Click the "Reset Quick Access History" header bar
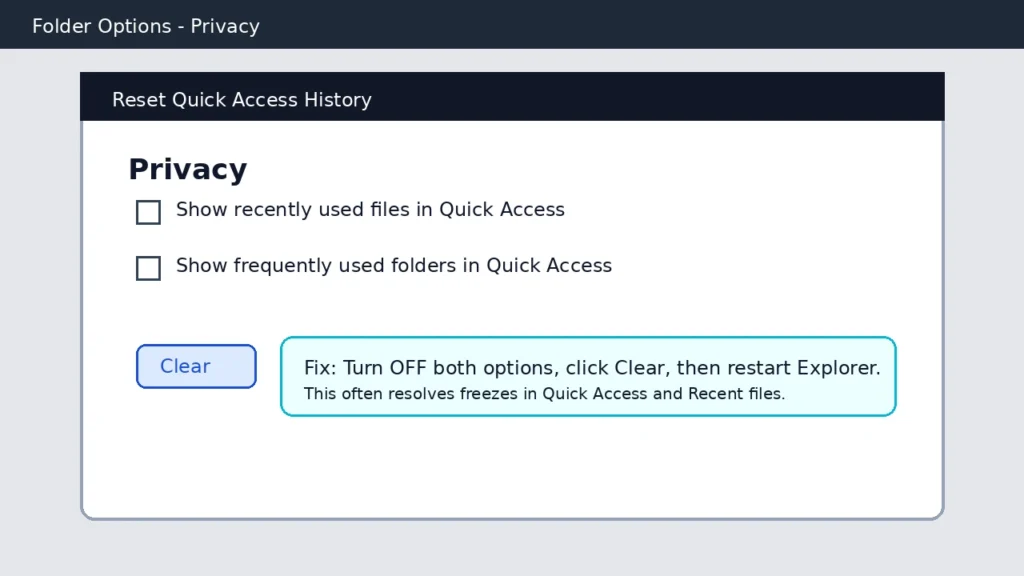This screenshot has width=1024, height=576. tap(512, 96)
